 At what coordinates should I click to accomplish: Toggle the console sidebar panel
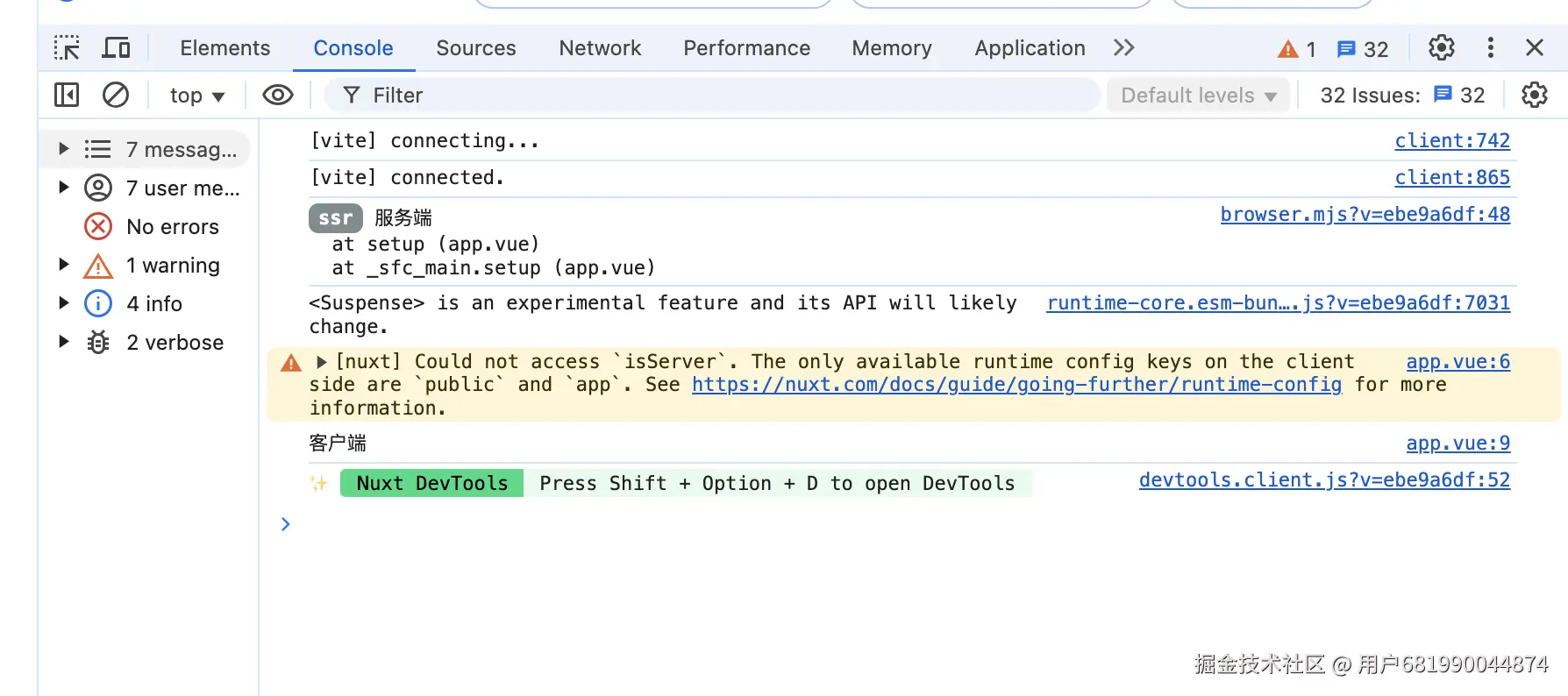[x=67, y=95]
